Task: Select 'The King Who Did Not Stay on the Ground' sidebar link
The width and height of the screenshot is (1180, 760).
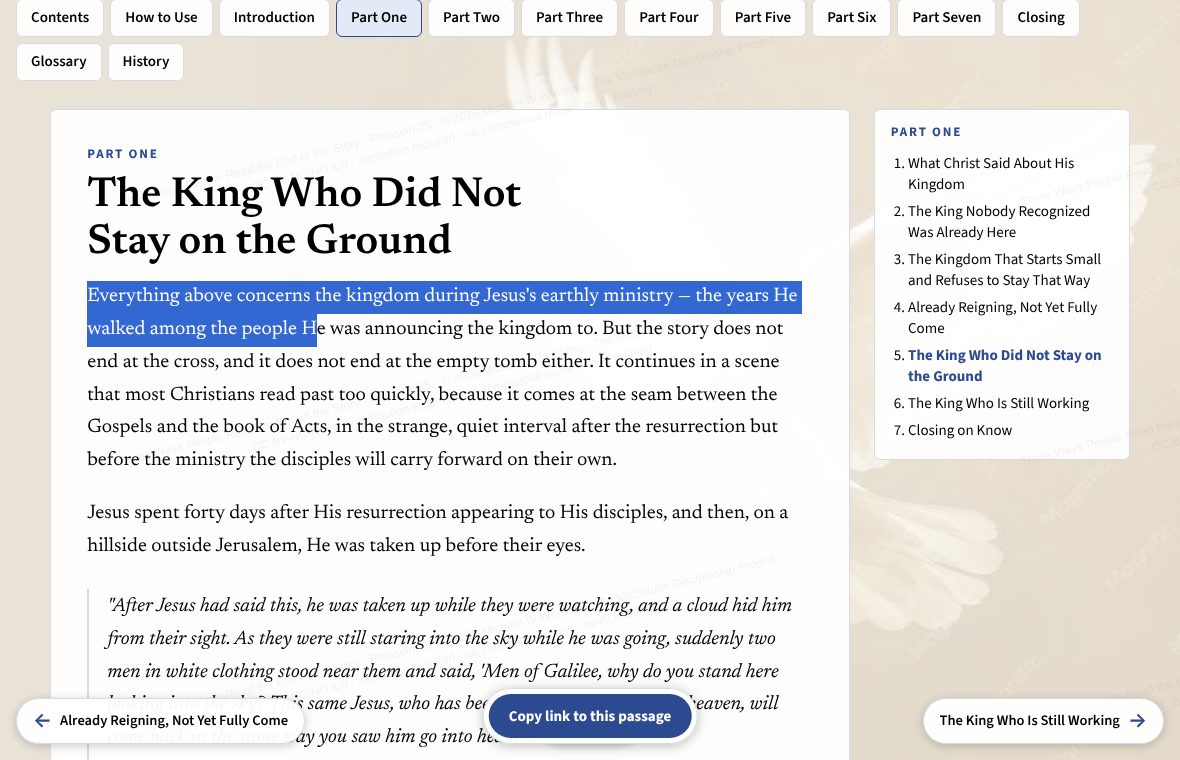Action: point(1004,366)
